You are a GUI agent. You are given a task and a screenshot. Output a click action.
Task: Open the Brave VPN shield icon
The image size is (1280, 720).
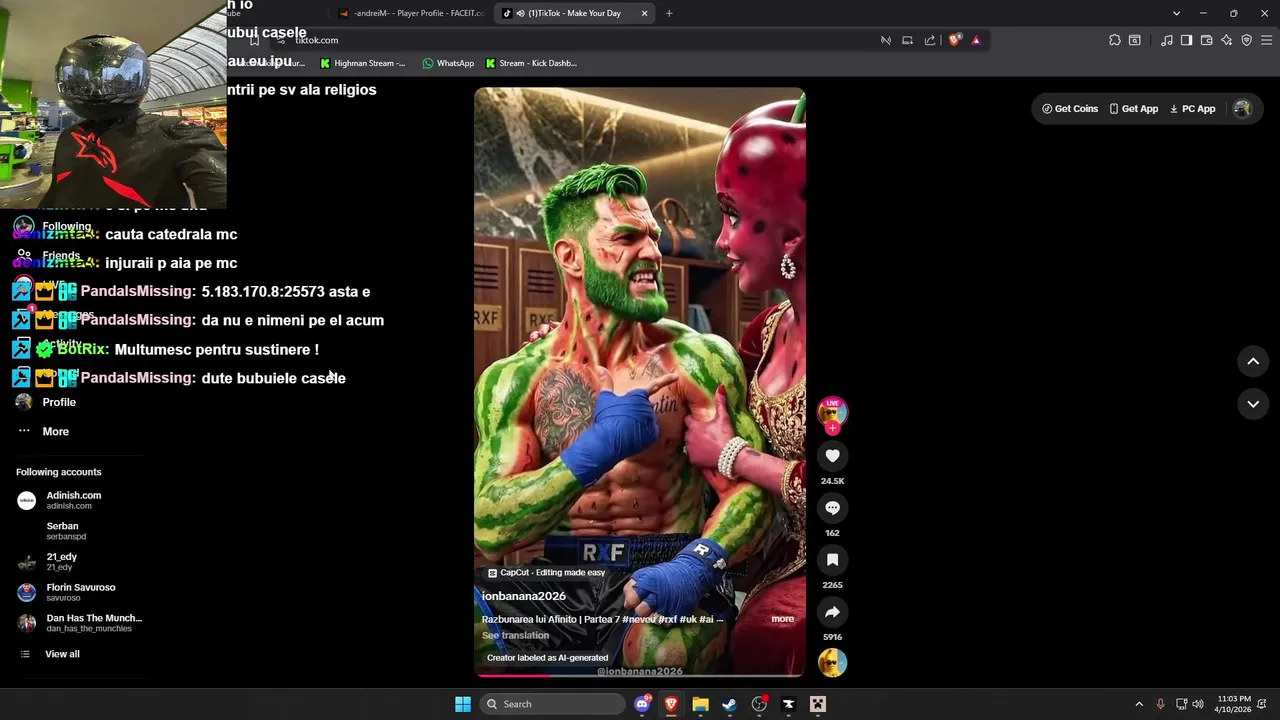(x=1247, y=40)
